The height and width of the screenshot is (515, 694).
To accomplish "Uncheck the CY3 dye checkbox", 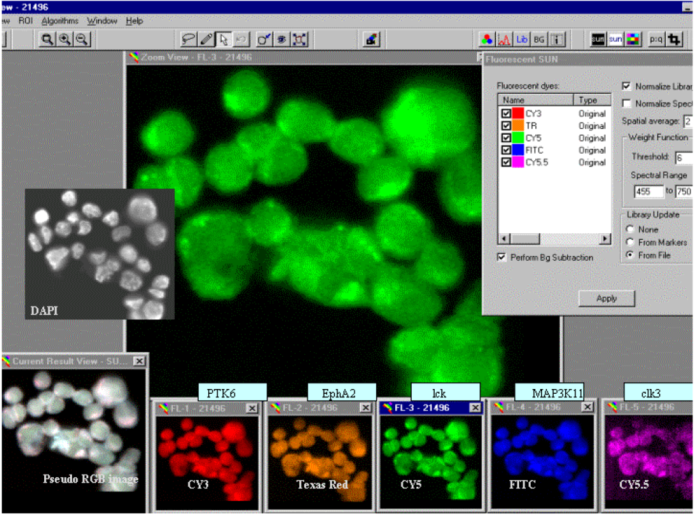I will pyautogui.click(x=506, y=113).
